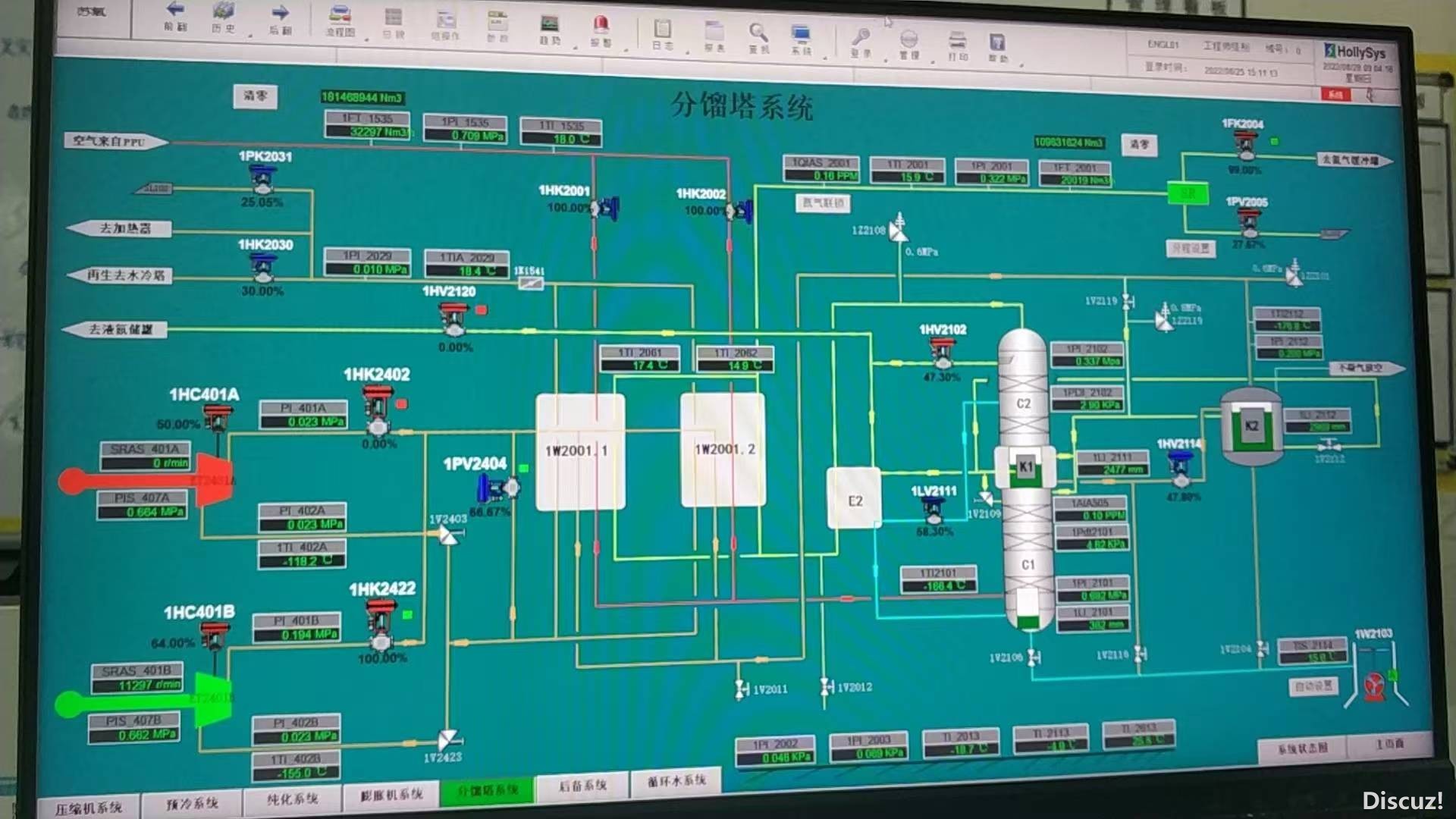Open the 历史 history toolbar icon

point(222,11)
